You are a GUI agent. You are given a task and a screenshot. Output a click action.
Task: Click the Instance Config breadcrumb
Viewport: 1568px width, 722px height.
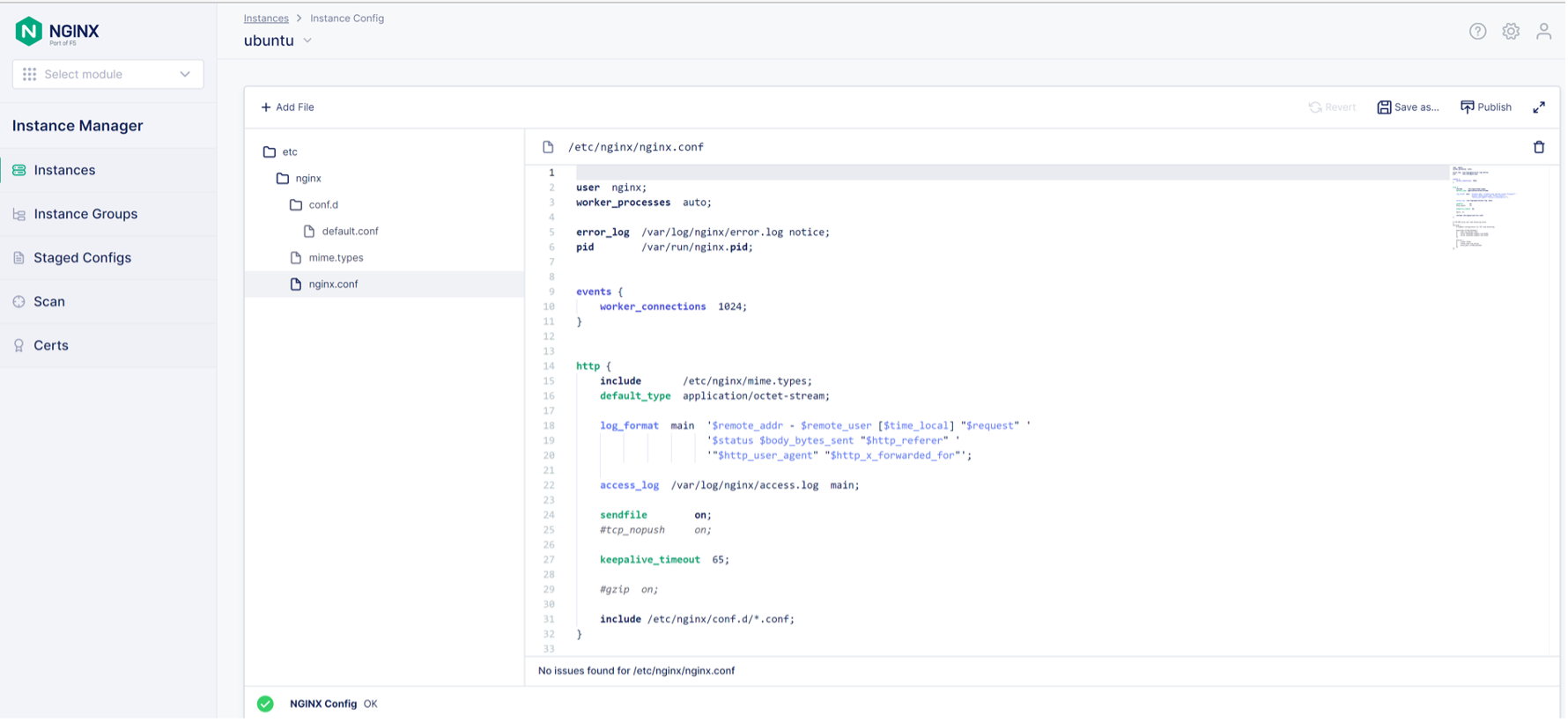tap(347, 18)
